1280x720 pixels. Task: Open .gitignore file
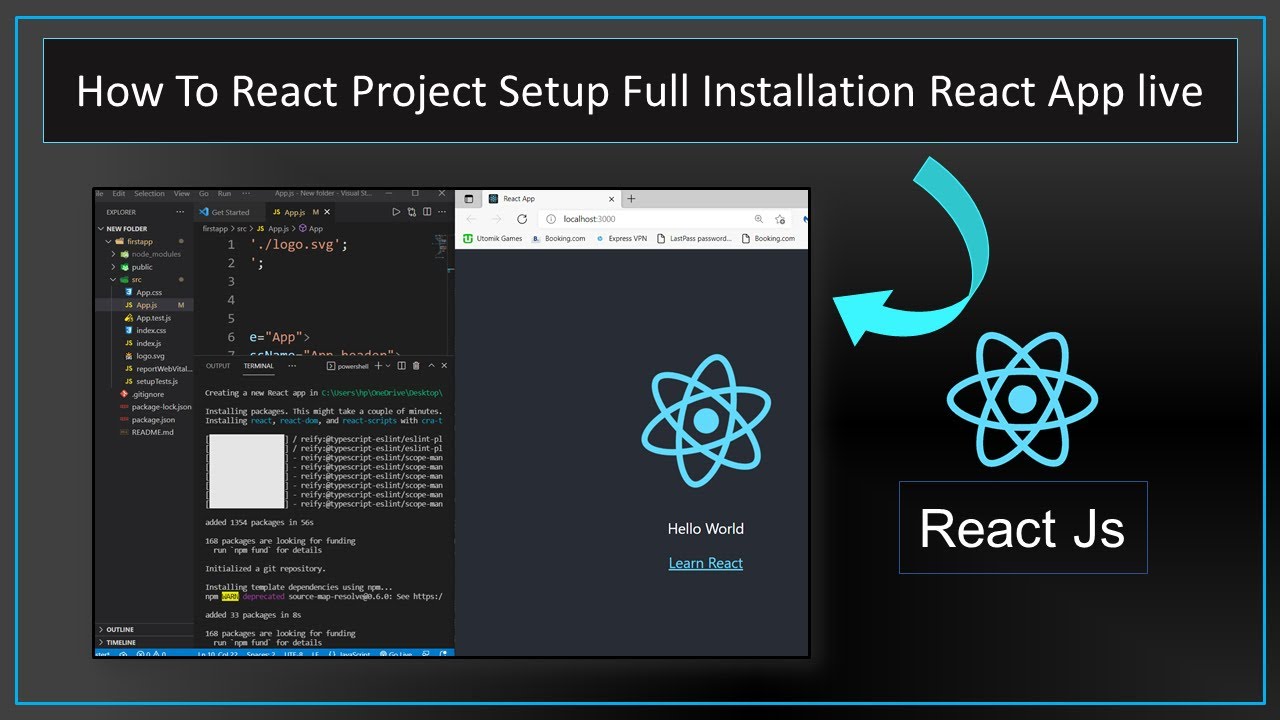[144, 394]
